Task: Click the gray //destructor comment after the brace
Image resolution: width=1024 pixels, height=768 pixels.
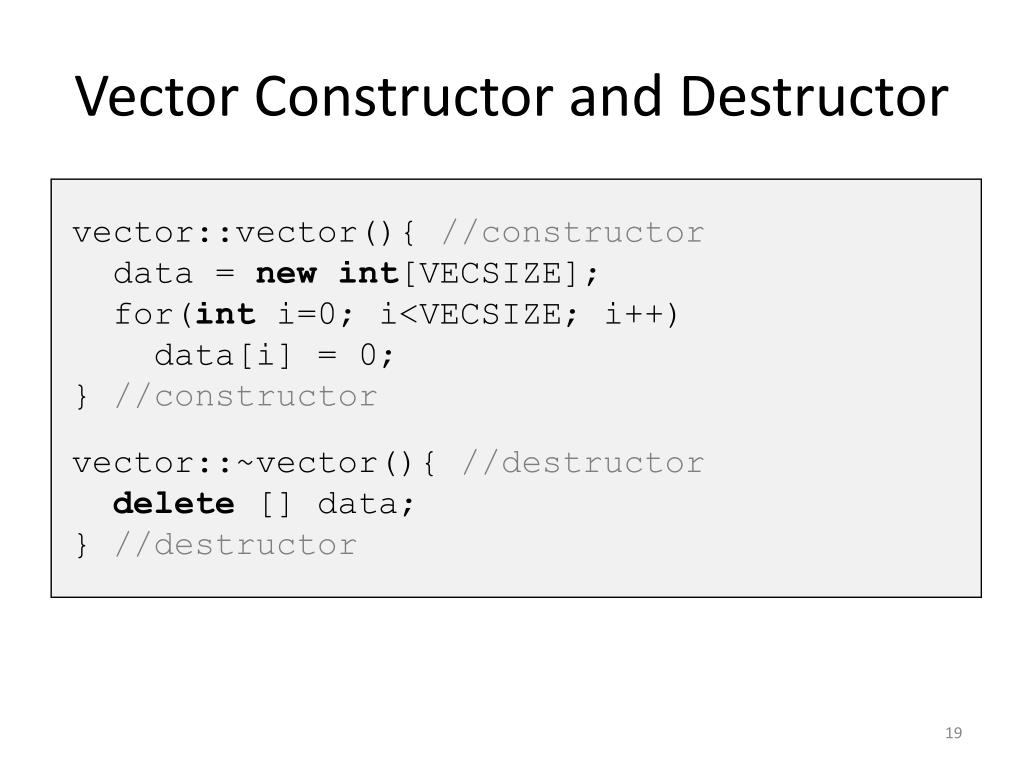Action: point(583,464)
